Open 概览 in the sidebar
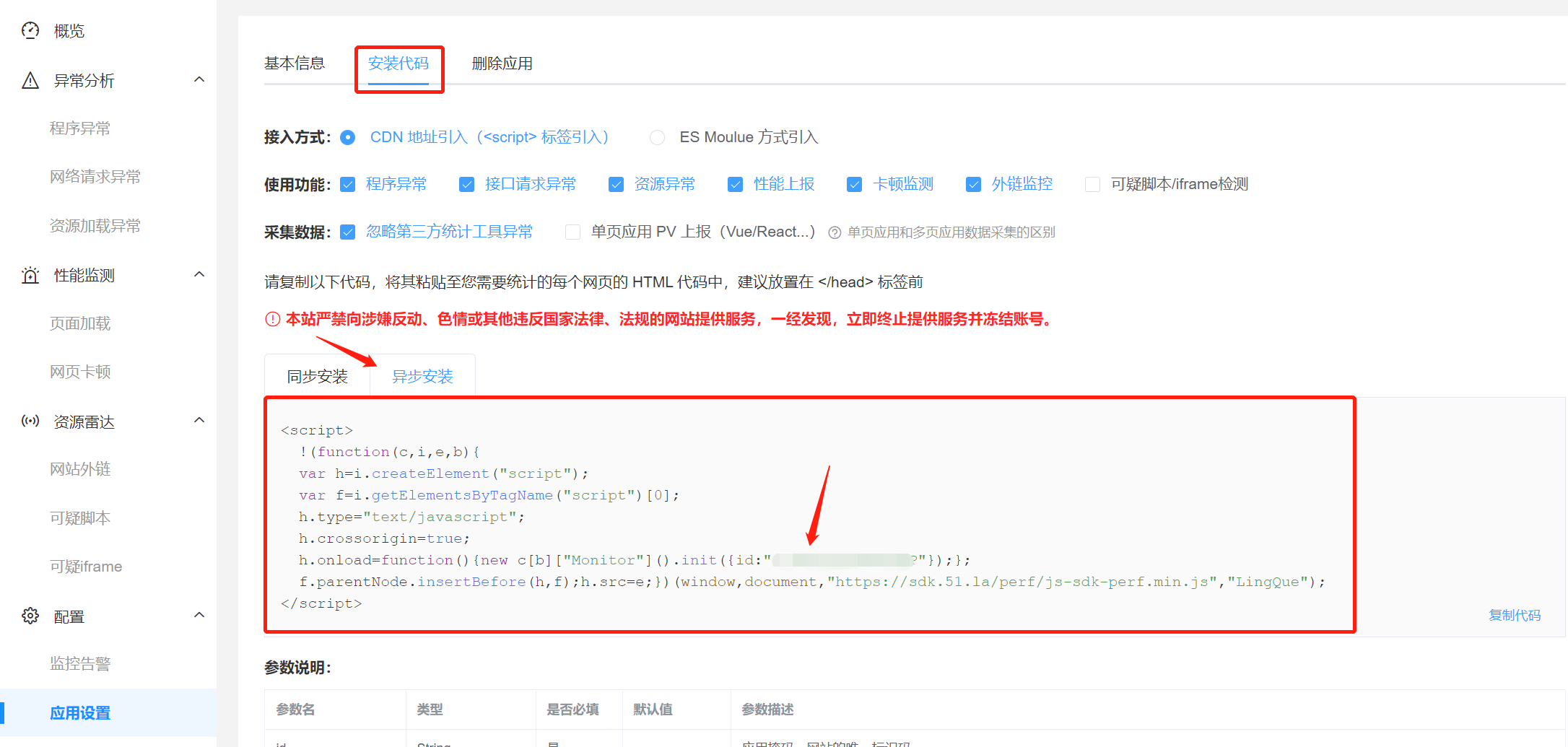The height and width of the screenshot is (747, 1568). [69, 31]
